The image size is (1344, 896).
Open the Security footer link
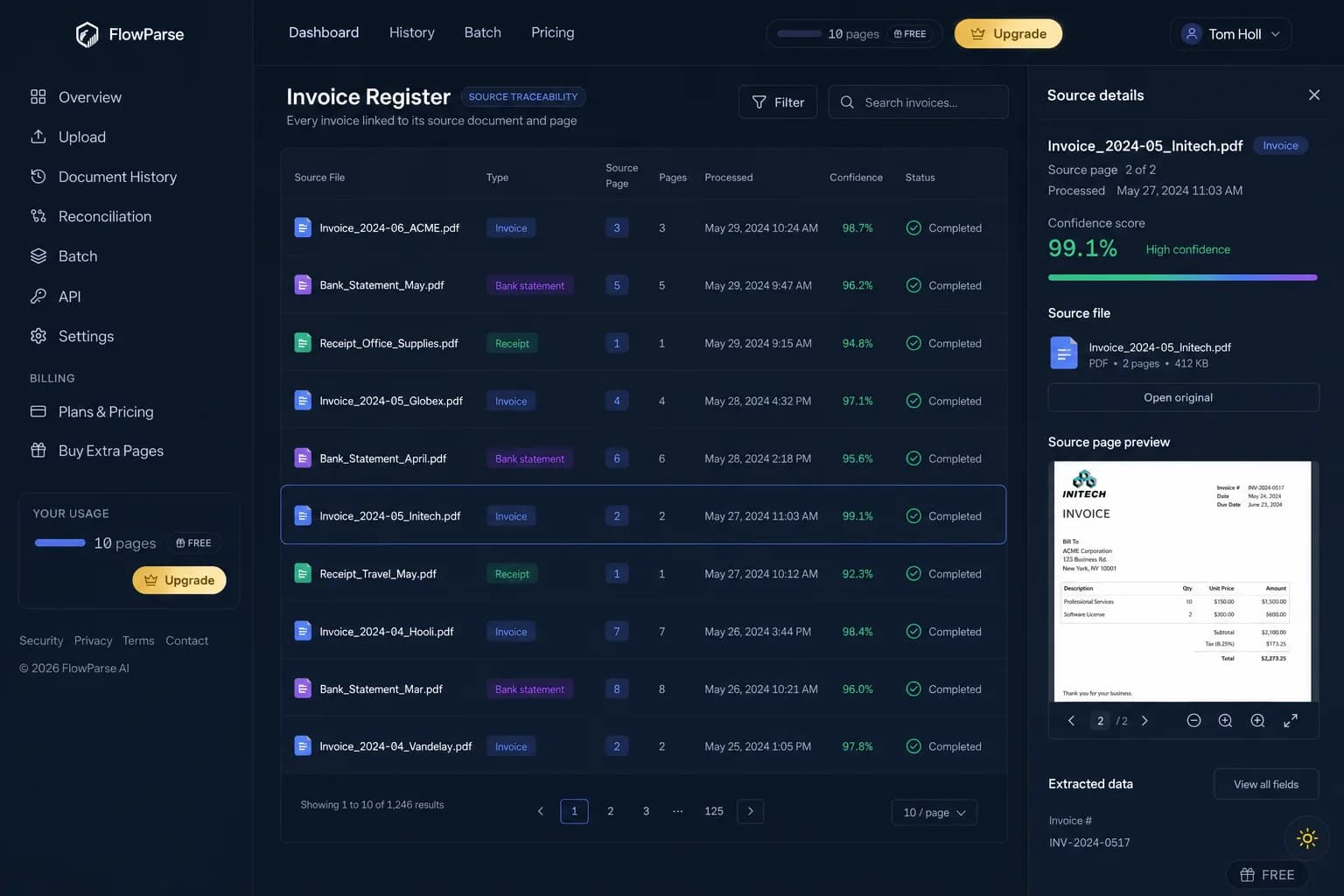point(41,640)
